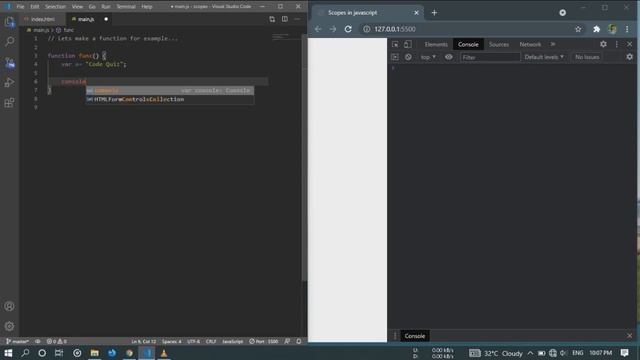Image resolution: width=640 pixels, height=360 pixels.
Task: Open the top JavaScript context dropdown
Action: click(x=428, y=57)
